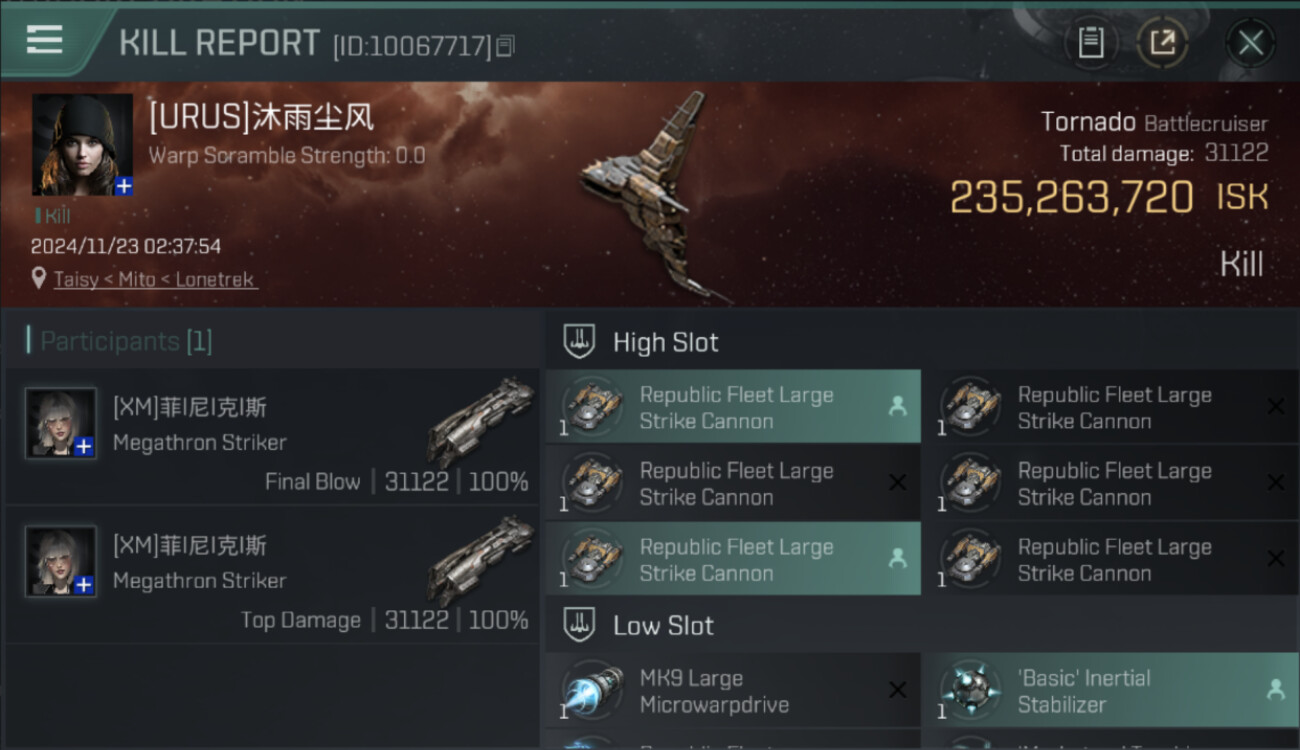Click X mark on MK9 Large Microwarpdrive
1300x750 pixels.
tap(897, 690)
